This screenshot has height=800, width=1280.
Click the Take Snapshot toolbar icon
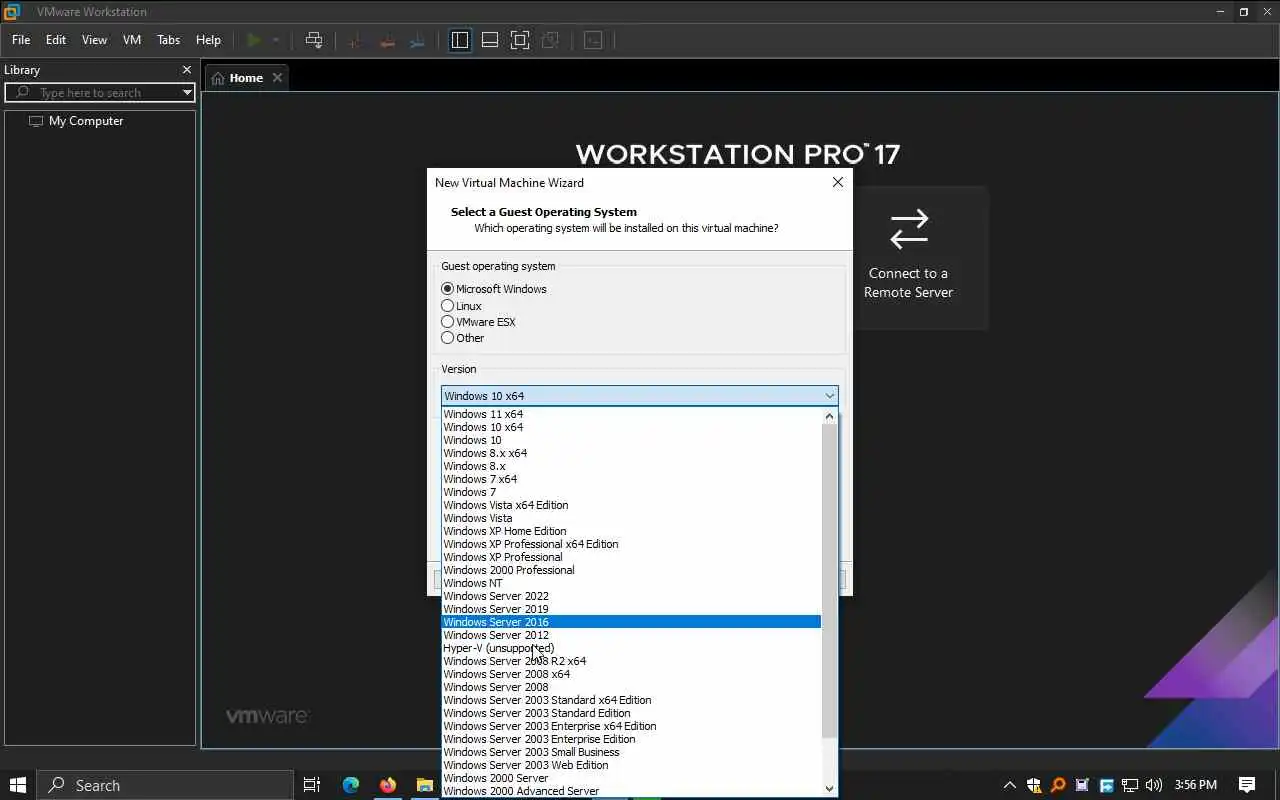[x=354, y=40]
